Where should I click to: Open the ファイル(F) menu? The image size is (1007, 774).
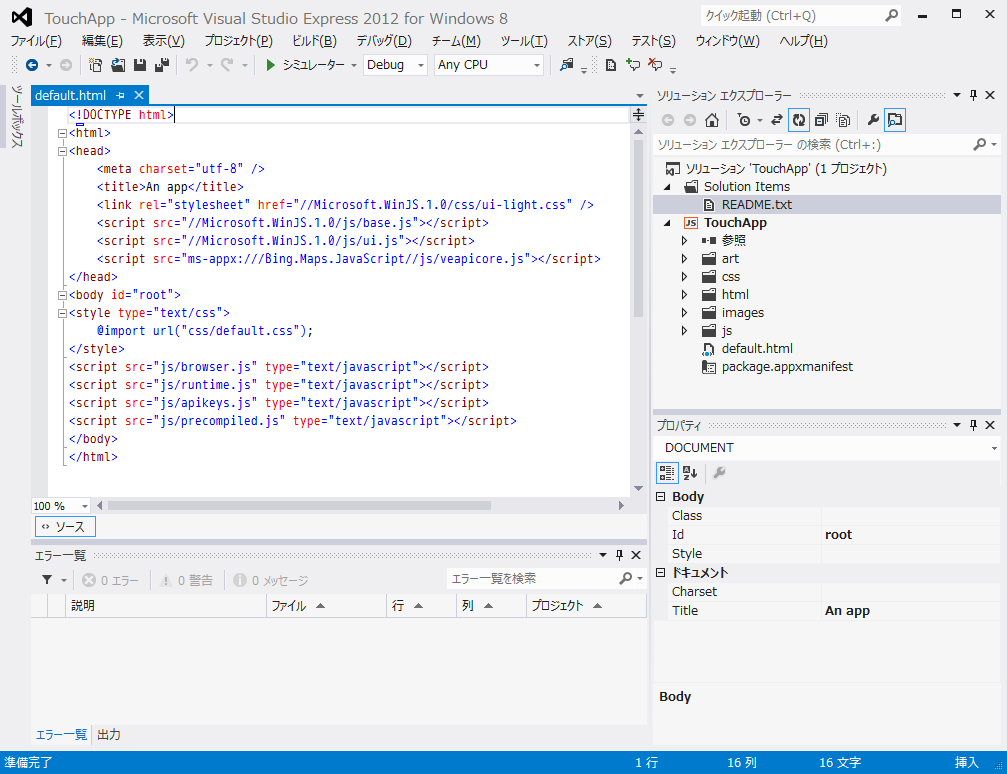(x=36, y=41)
